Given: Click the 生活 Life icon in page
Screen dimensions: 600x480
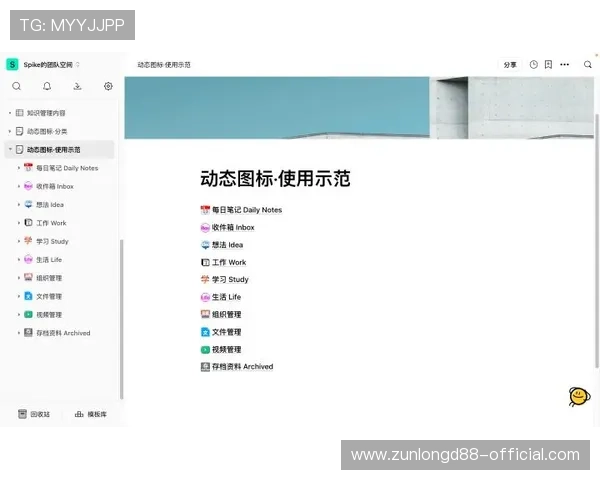Looking at the screenshot, I should [205, 297].
